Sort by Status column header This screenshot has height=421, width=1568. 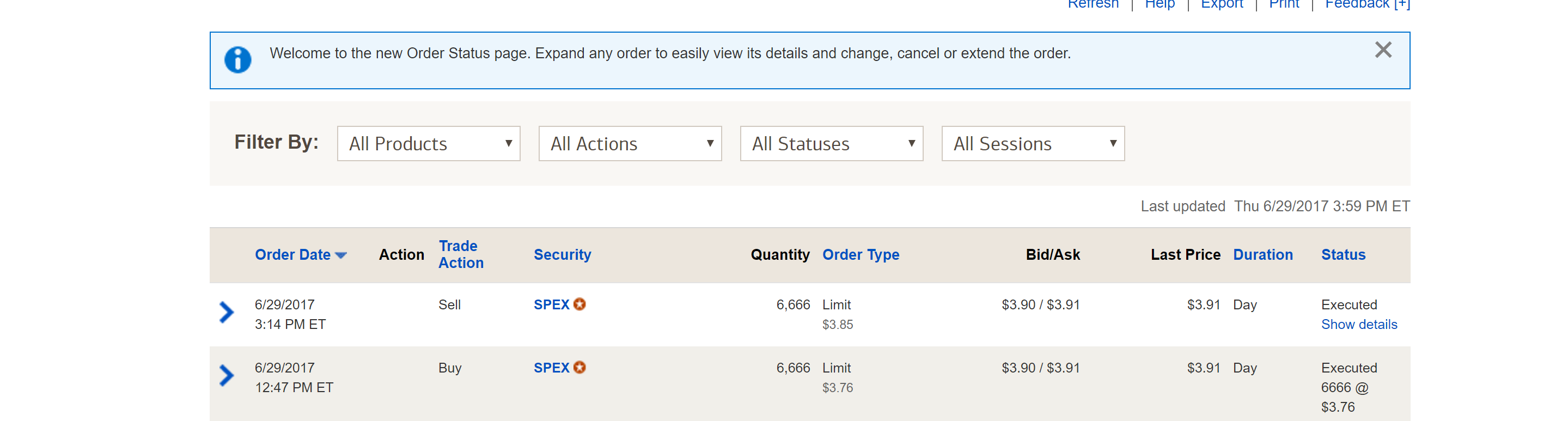point(1343,254)
